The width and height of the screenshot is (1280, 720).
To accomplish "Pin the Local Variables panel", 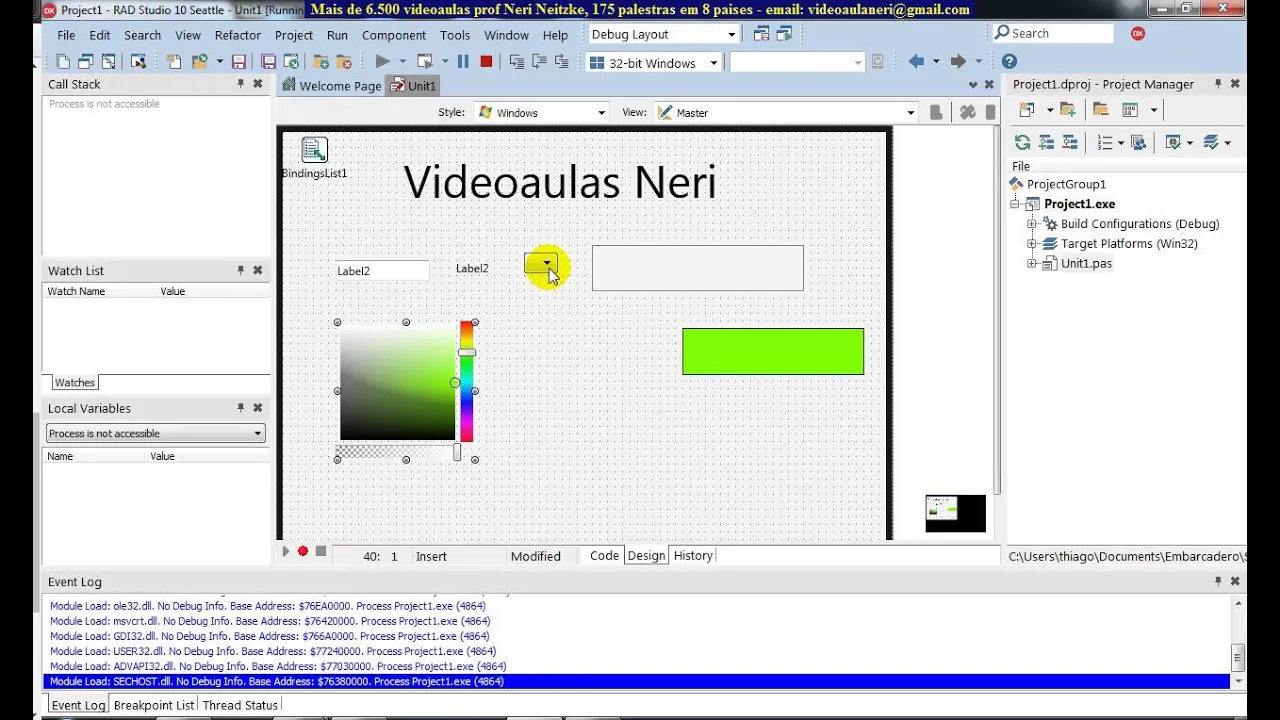I will click(x=240, y=408).
